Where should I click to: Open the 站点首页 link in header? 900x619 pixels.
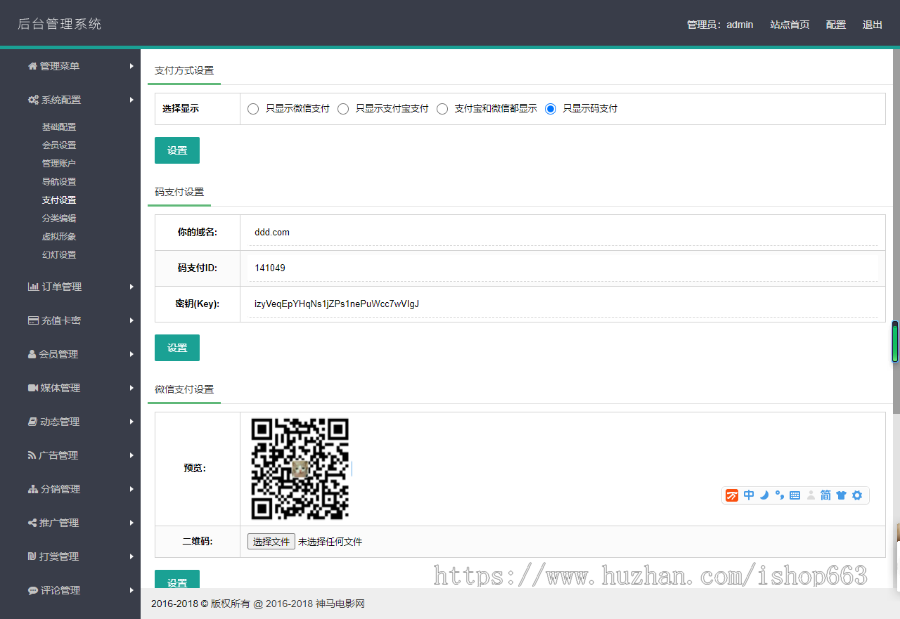coord(790,25)
